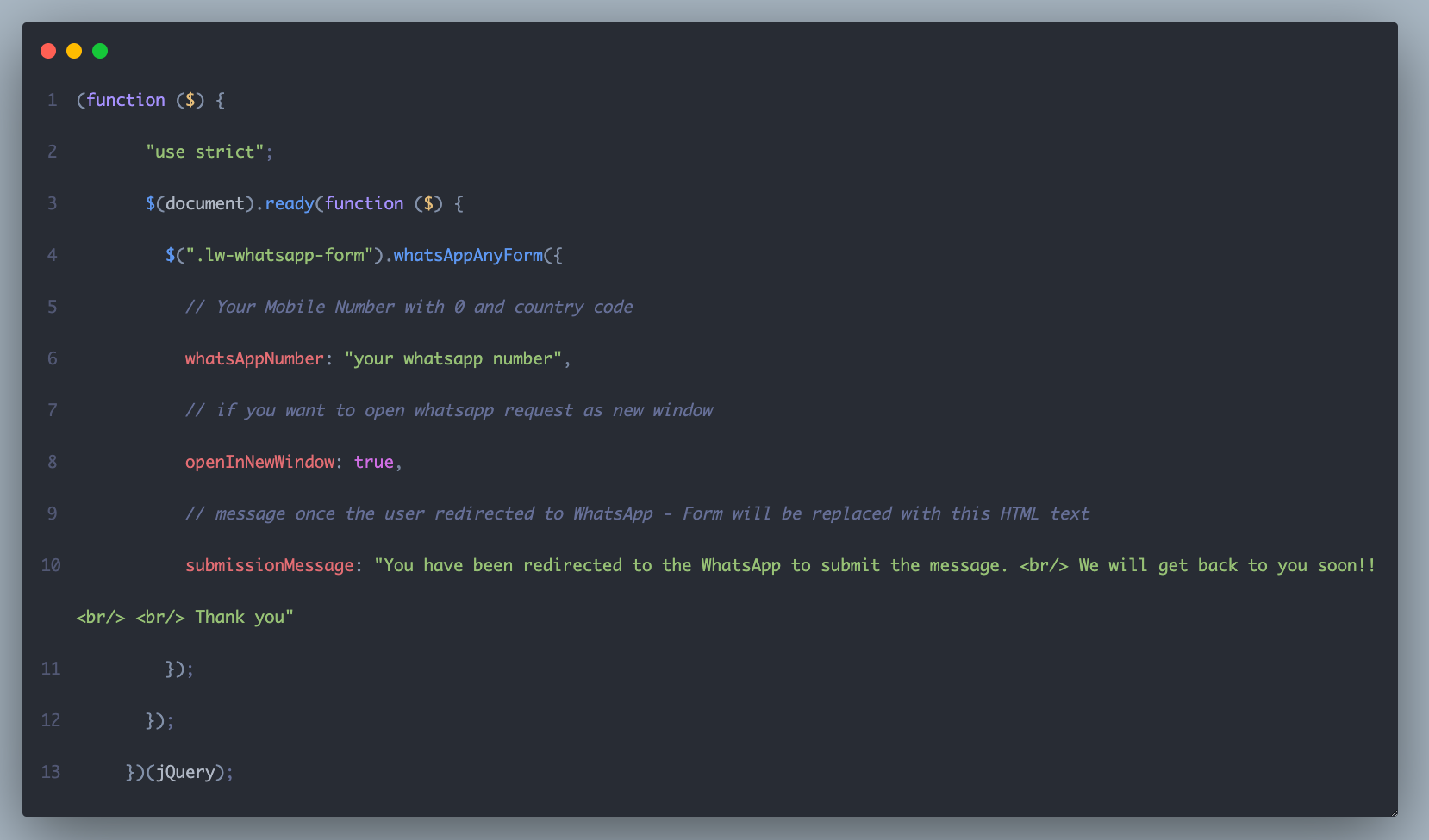Click the yellow minimize window dot
The height and width of the screenshot is (840, 1429).
[74, 51]
